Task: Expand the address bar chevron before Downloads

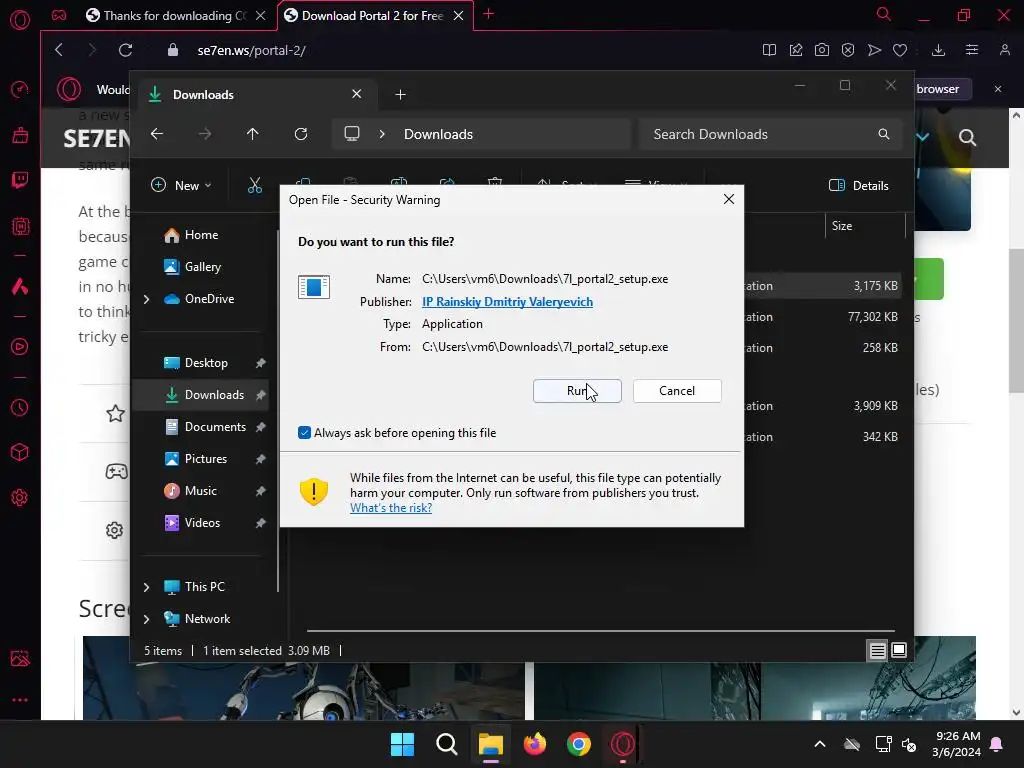Action: [382, 134]
